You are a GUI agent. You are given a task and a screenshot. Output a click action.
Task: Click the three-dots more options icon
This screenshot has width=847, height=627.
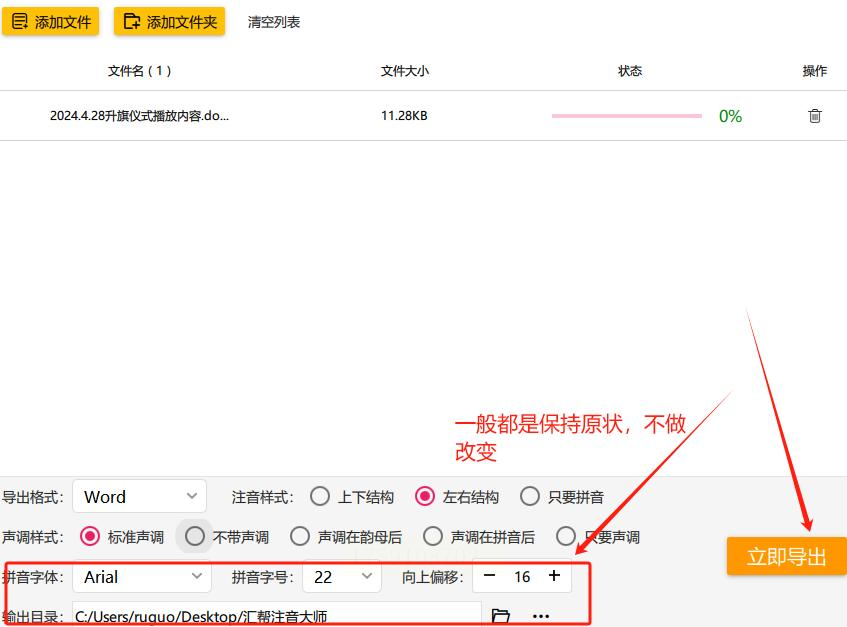541,616
